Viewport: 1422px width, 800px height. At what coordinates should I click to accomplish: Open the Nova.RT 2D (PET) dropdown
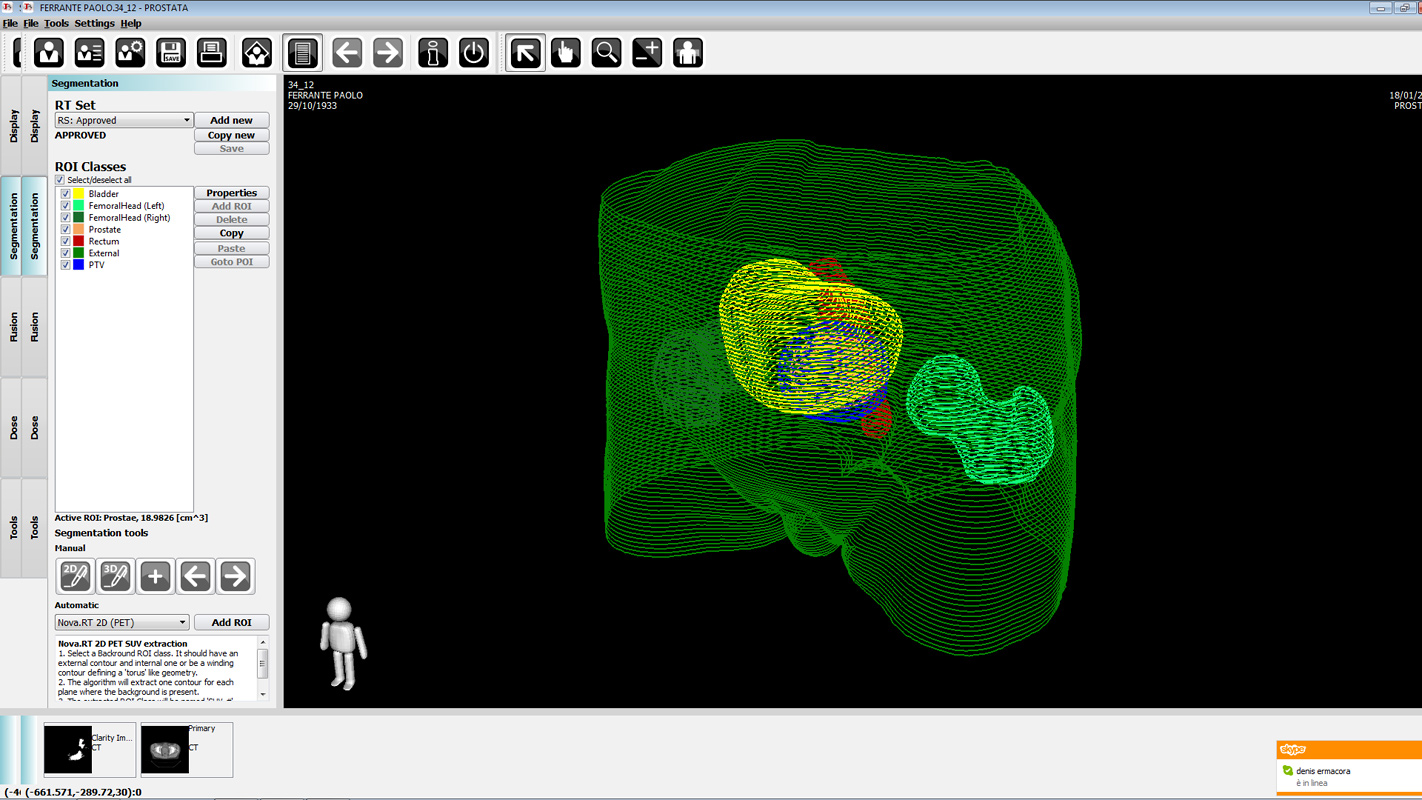coord(121,622)
